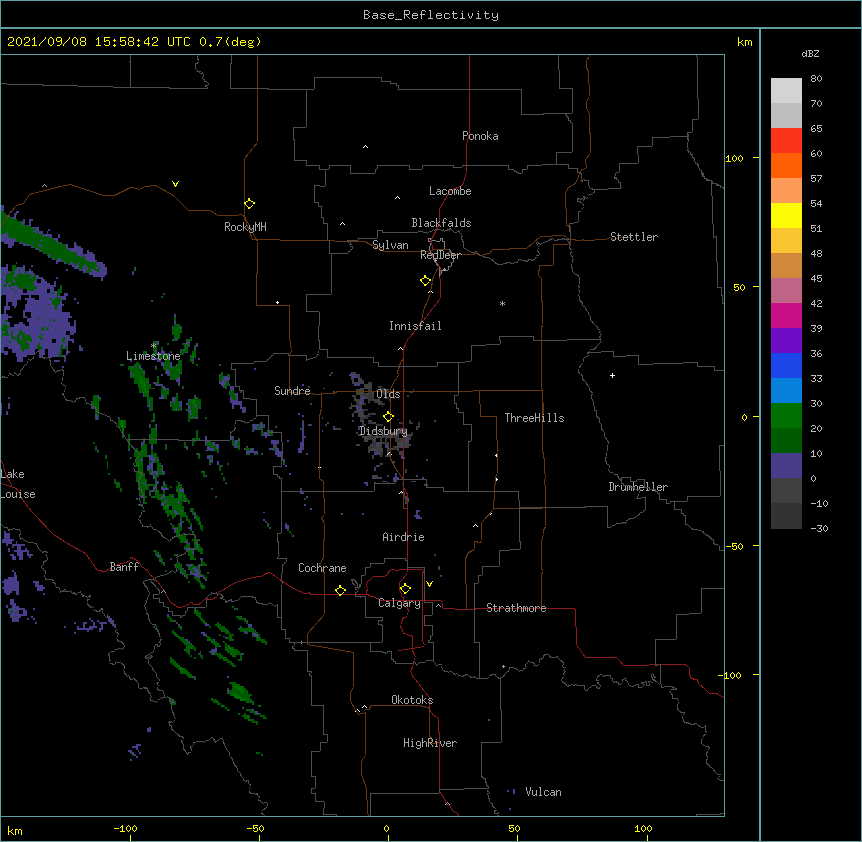Select the bright green swatch in the legend
Viewport: 862px width, 842px height.
786,416
